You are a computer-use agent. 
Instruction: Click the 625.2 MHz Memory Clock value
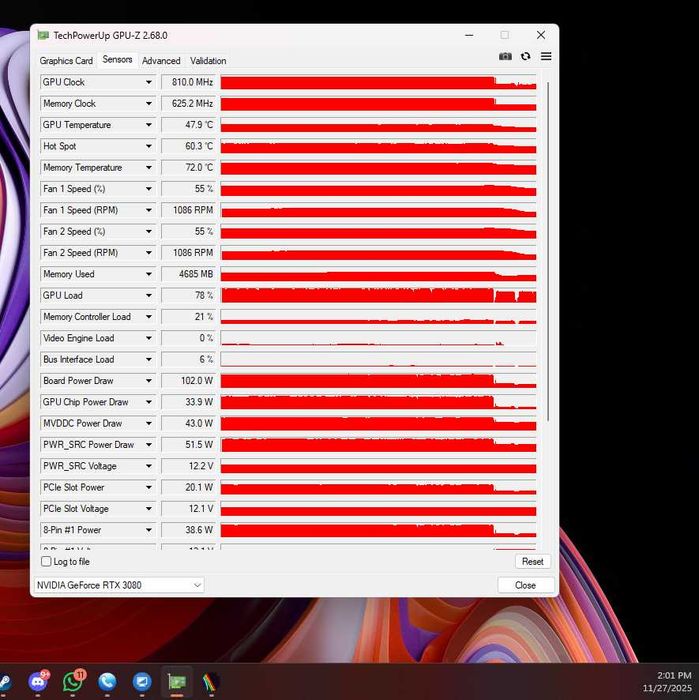(188, 104)
